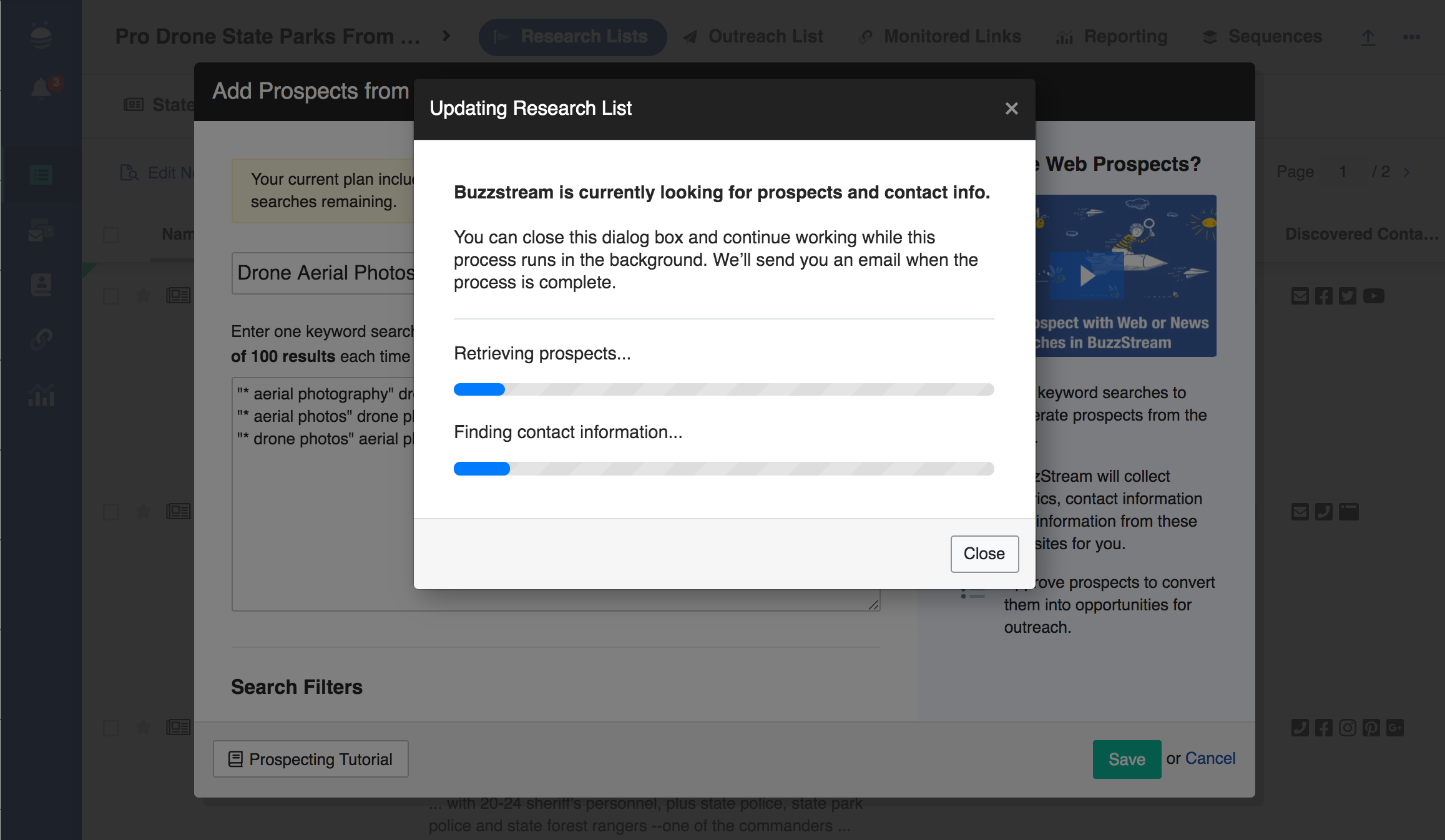Switch to Research Lists tab
Viewport: 1445px width, 840px height.
(x=572, y=37)
